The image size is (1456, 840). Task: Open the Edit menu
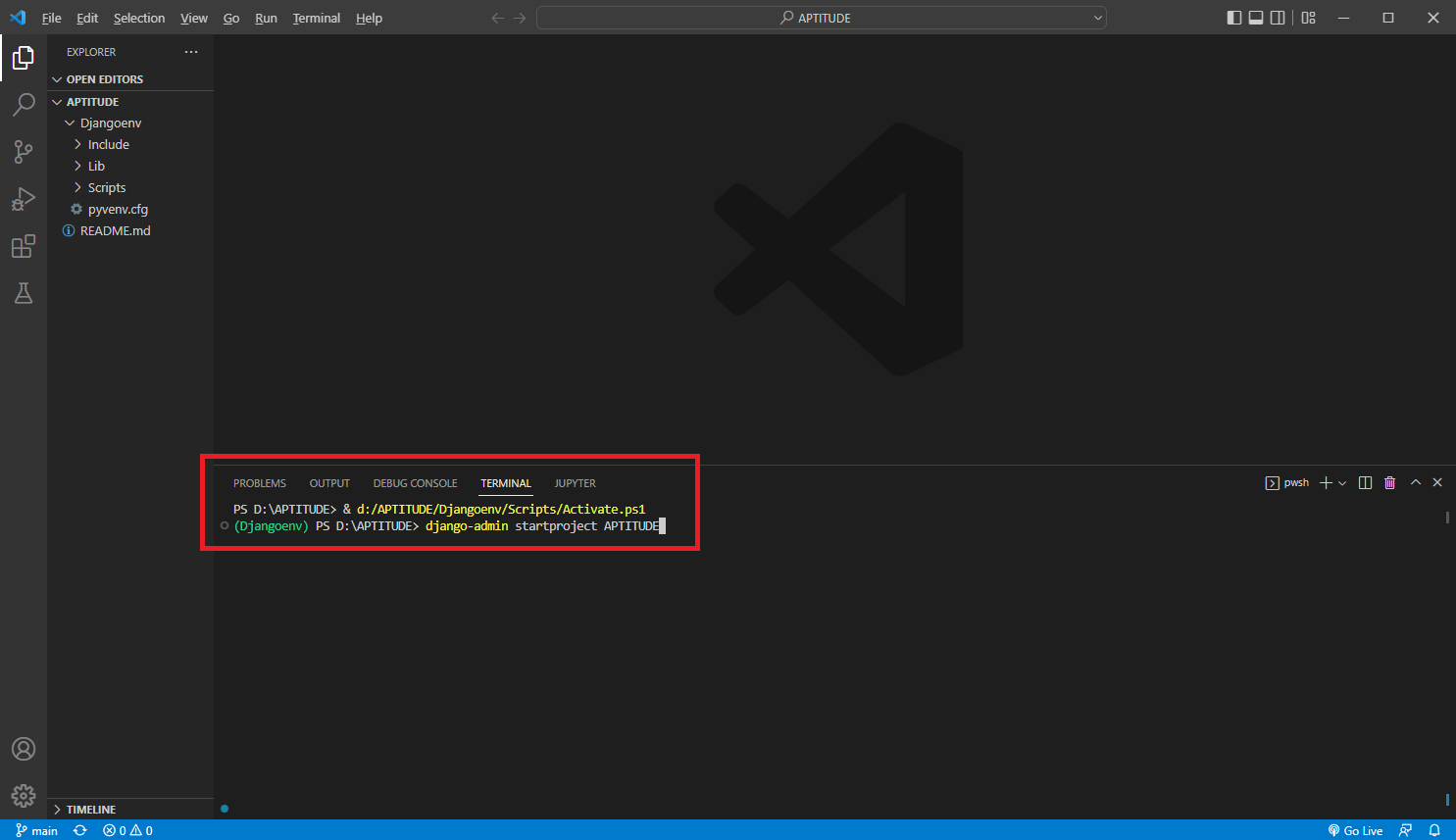coord(87,18)
